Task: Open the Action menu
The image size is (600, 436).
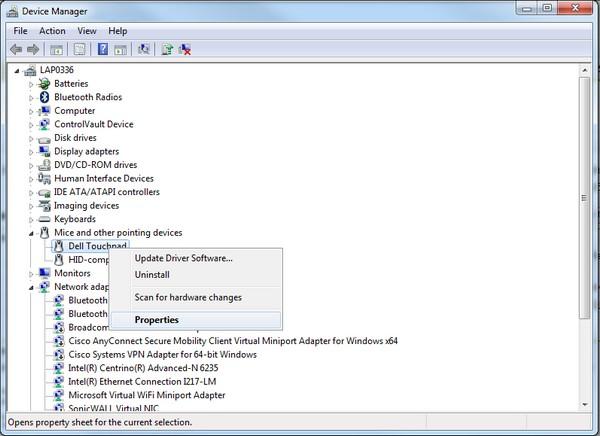Action: point(52,31)
